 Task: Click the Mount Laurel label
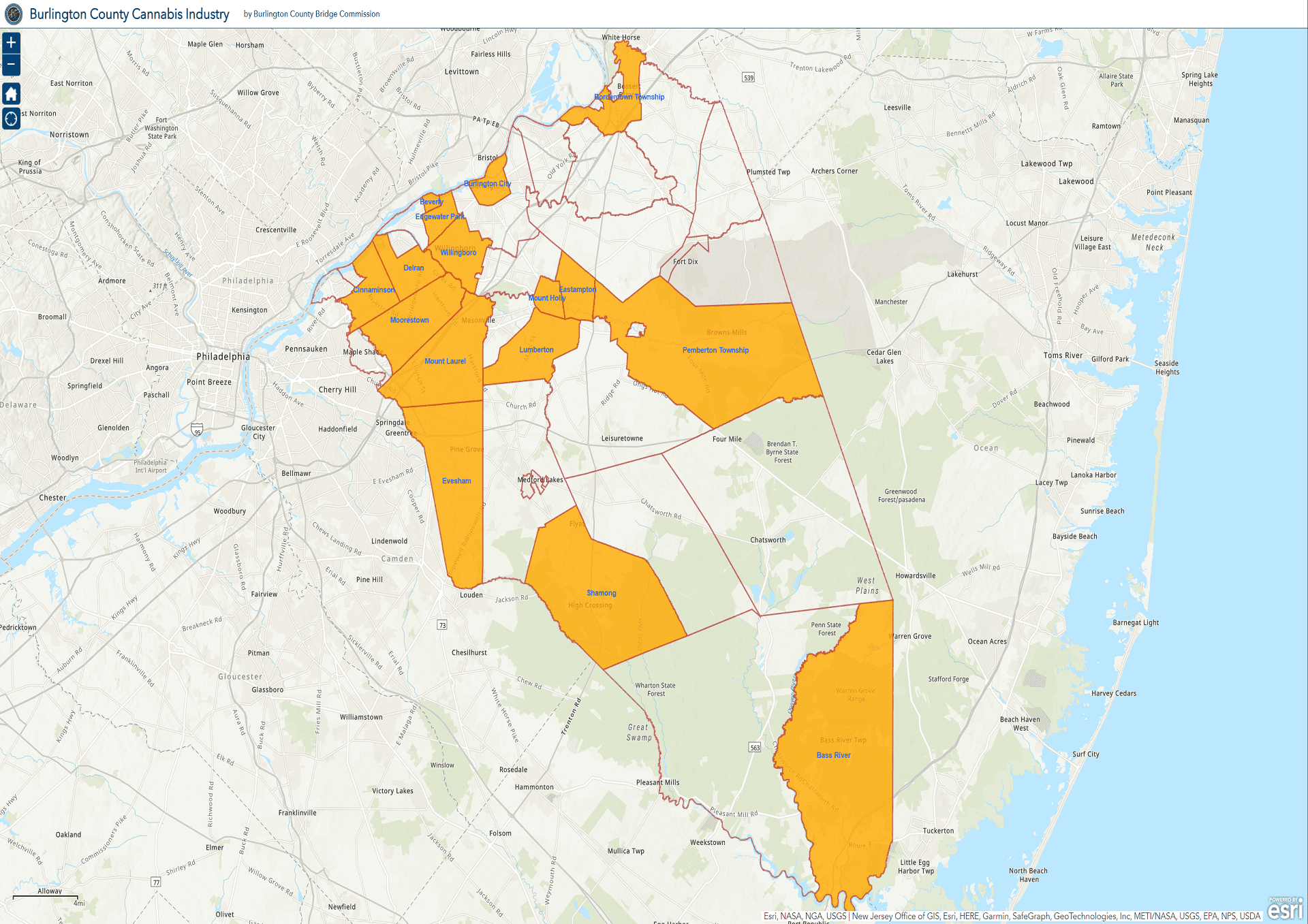[445, 362]
